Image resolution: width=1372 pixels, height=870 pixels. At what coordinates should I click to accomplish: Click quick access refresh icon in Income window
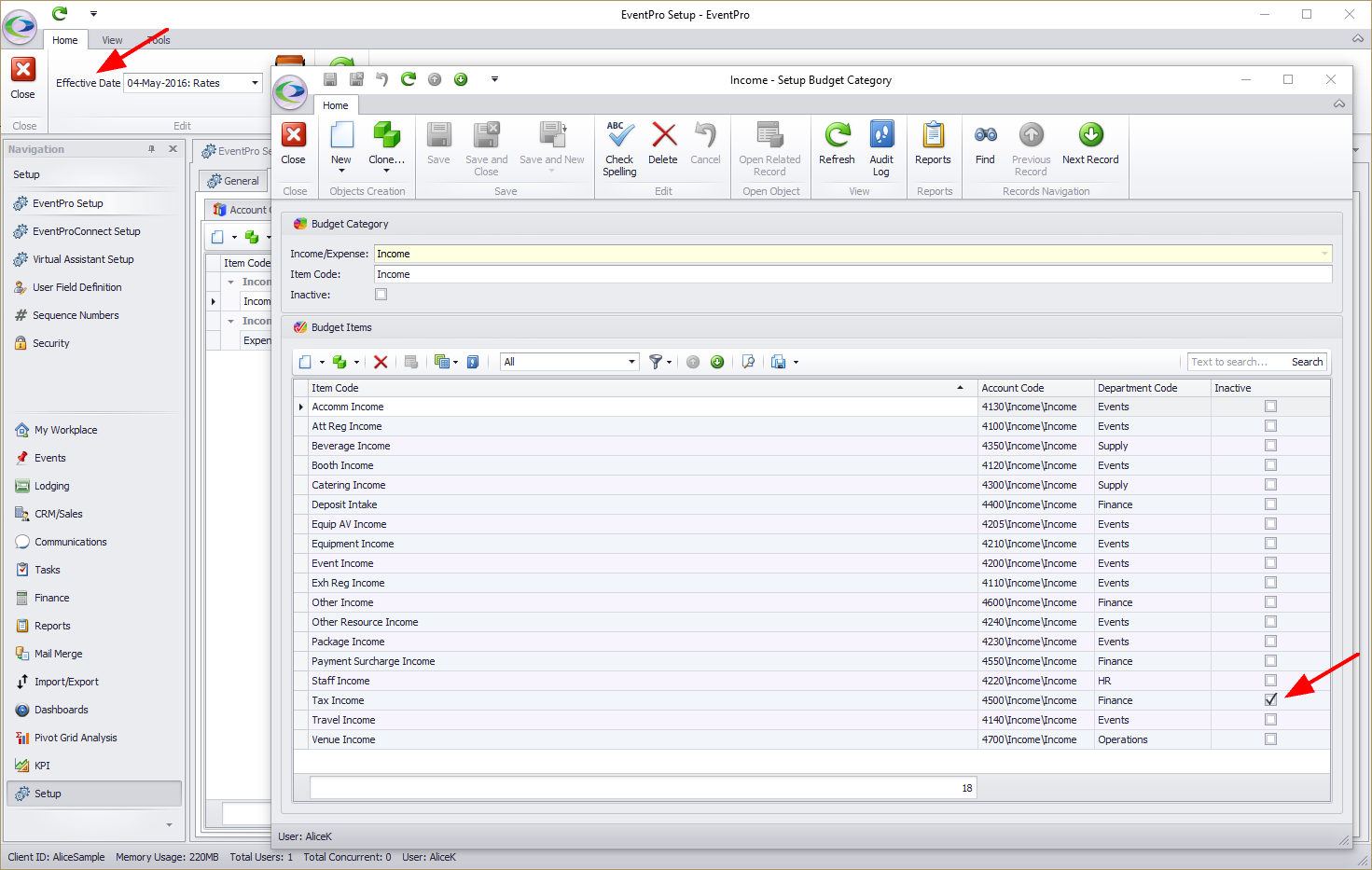[x=408, y=79]
